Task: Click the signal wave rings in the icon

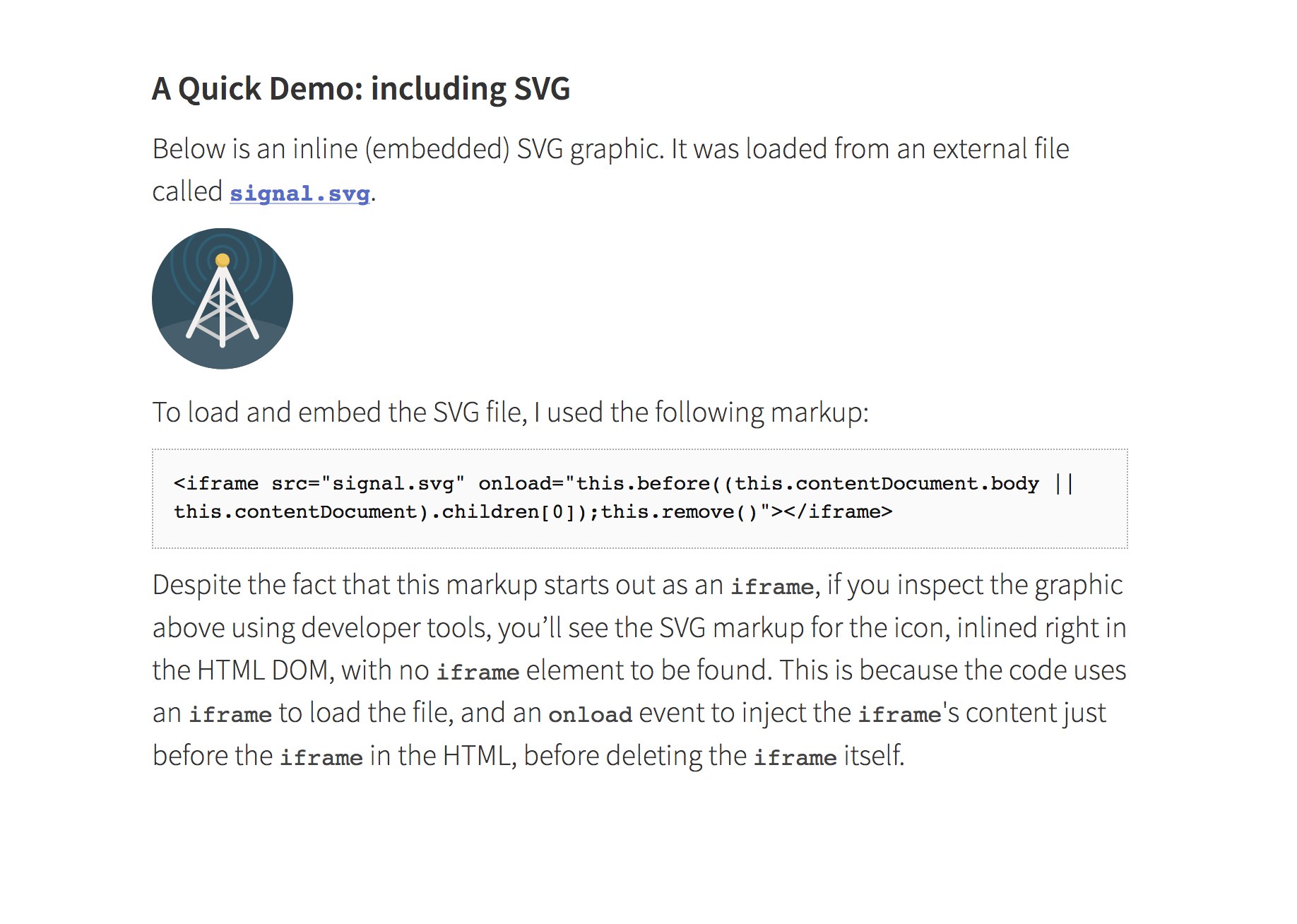Action: pyautogui.click(x=247, y=263)
